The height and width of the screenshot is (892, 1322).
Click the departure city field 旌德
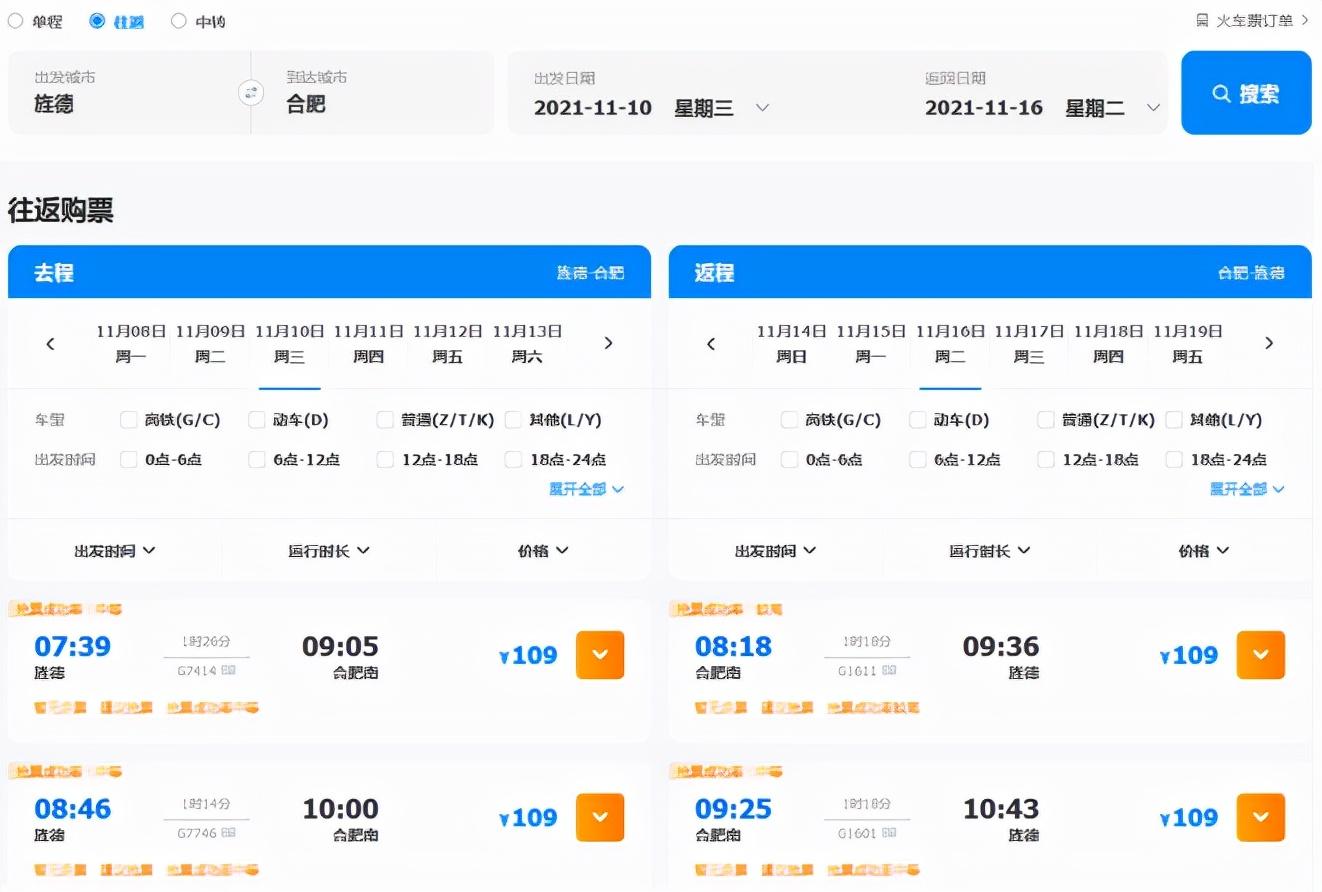tap(129, 93)
